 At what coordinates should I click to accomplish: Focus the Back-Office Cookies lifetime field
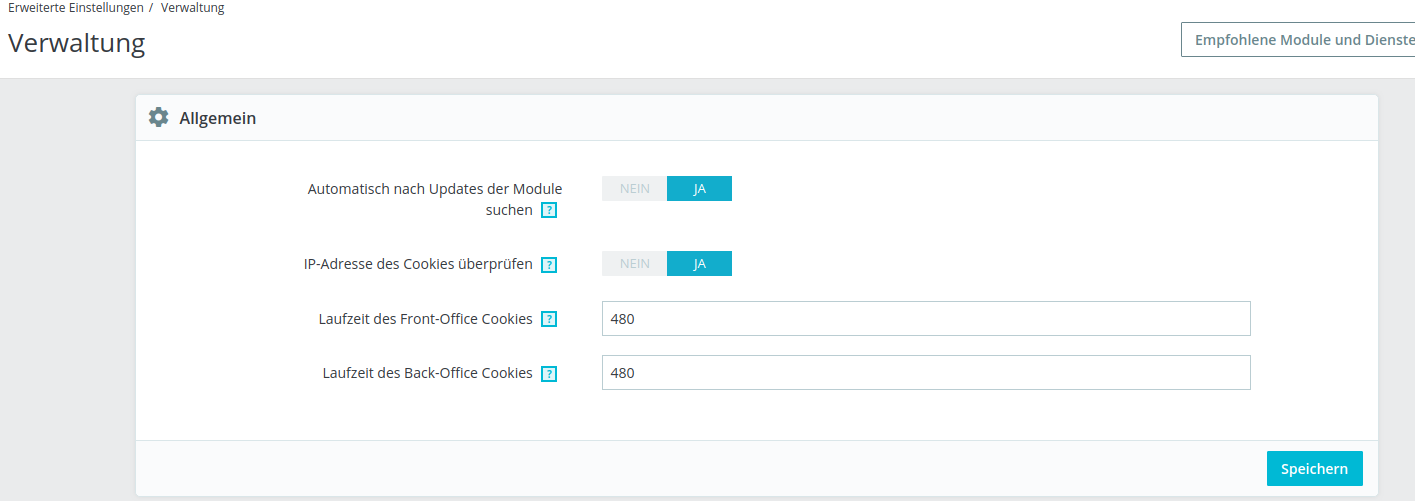point(925,373)
